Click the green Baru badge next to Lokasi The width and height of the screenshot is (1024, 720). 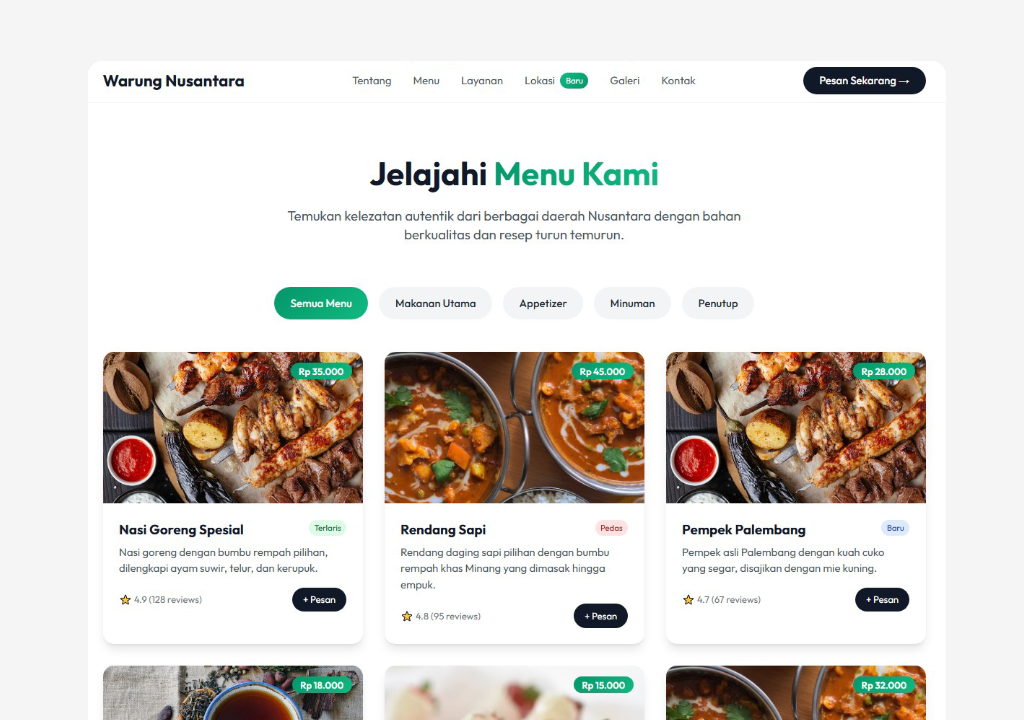574,81
